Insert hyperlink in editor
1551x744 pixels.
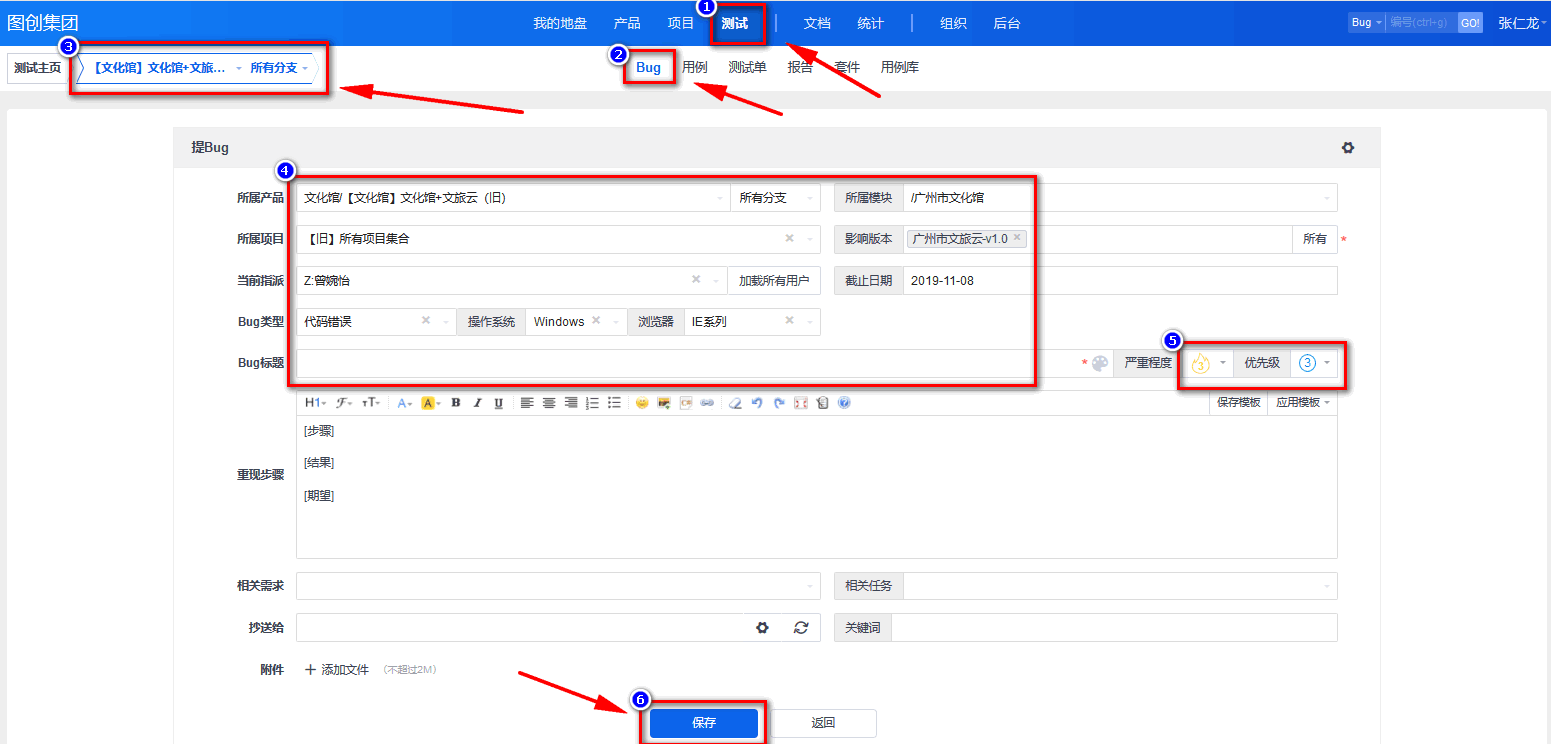[707, 403]
